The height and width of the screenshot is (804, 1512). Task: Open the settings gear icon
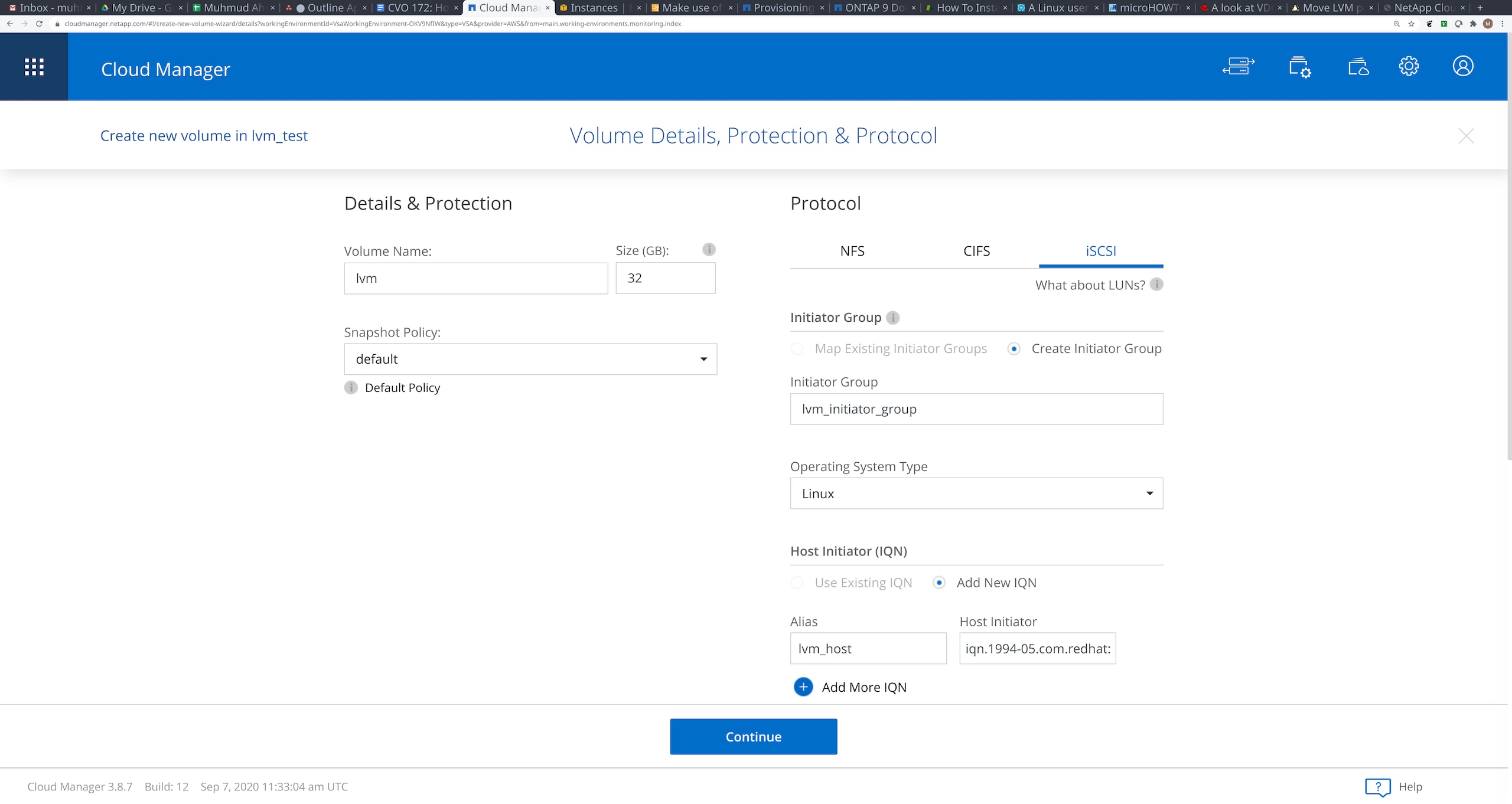(1409, 66)
